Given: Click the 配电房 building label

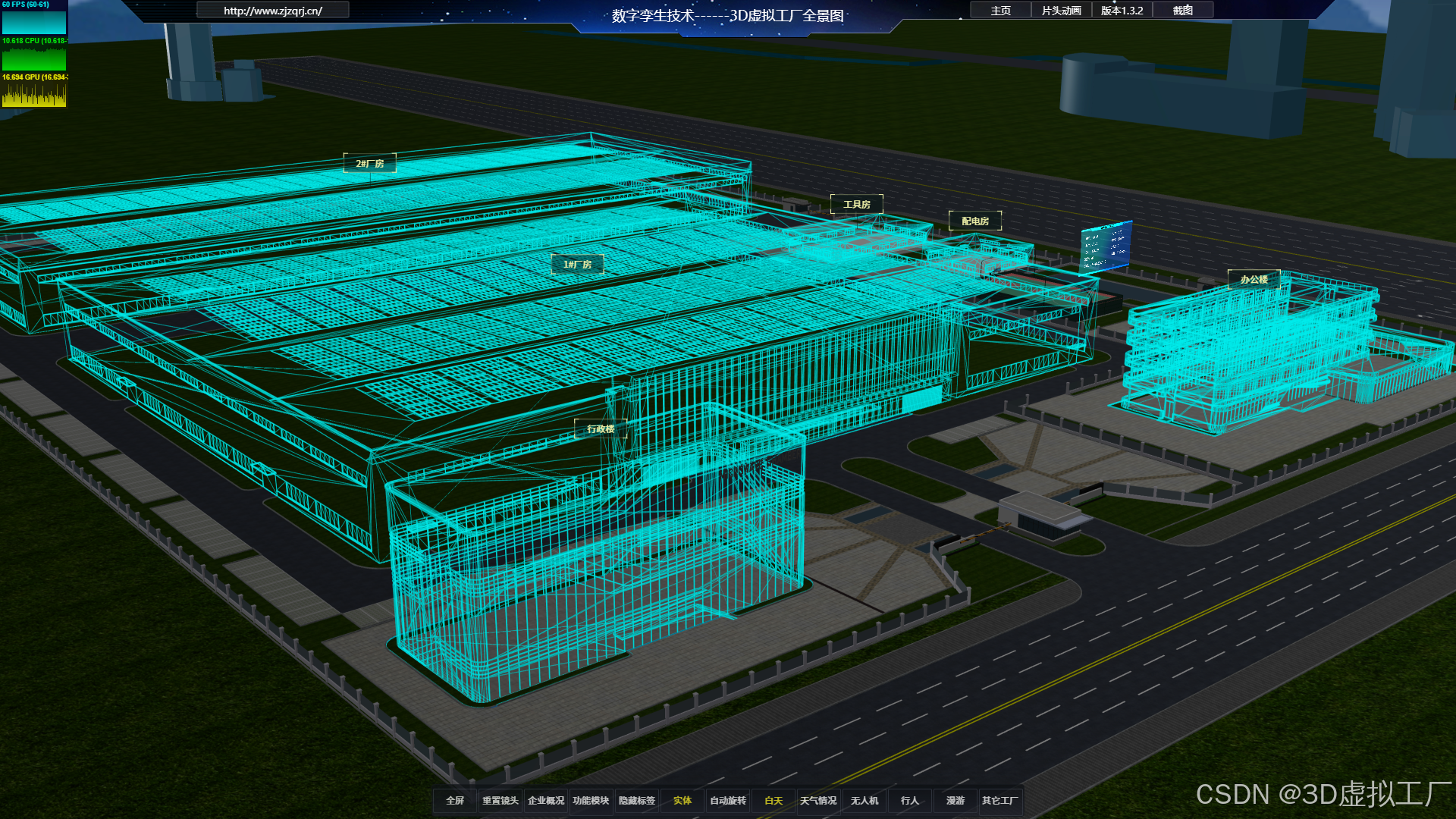Looking at the screenshot, I should (975, 221).
